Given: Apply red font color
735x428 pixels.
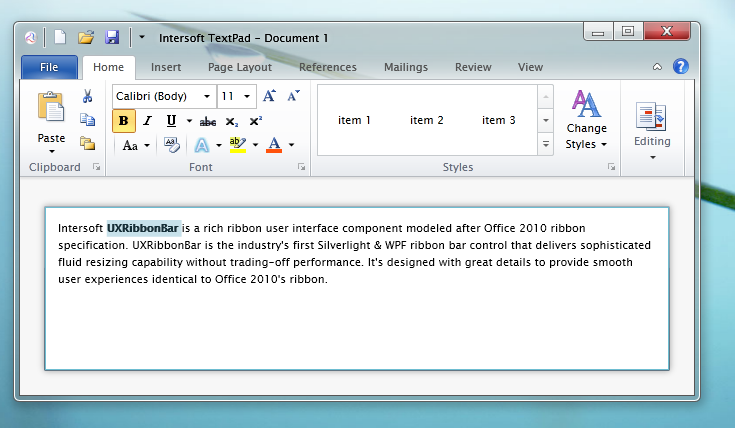Looking at the screenshot, I should click(274, 145).
